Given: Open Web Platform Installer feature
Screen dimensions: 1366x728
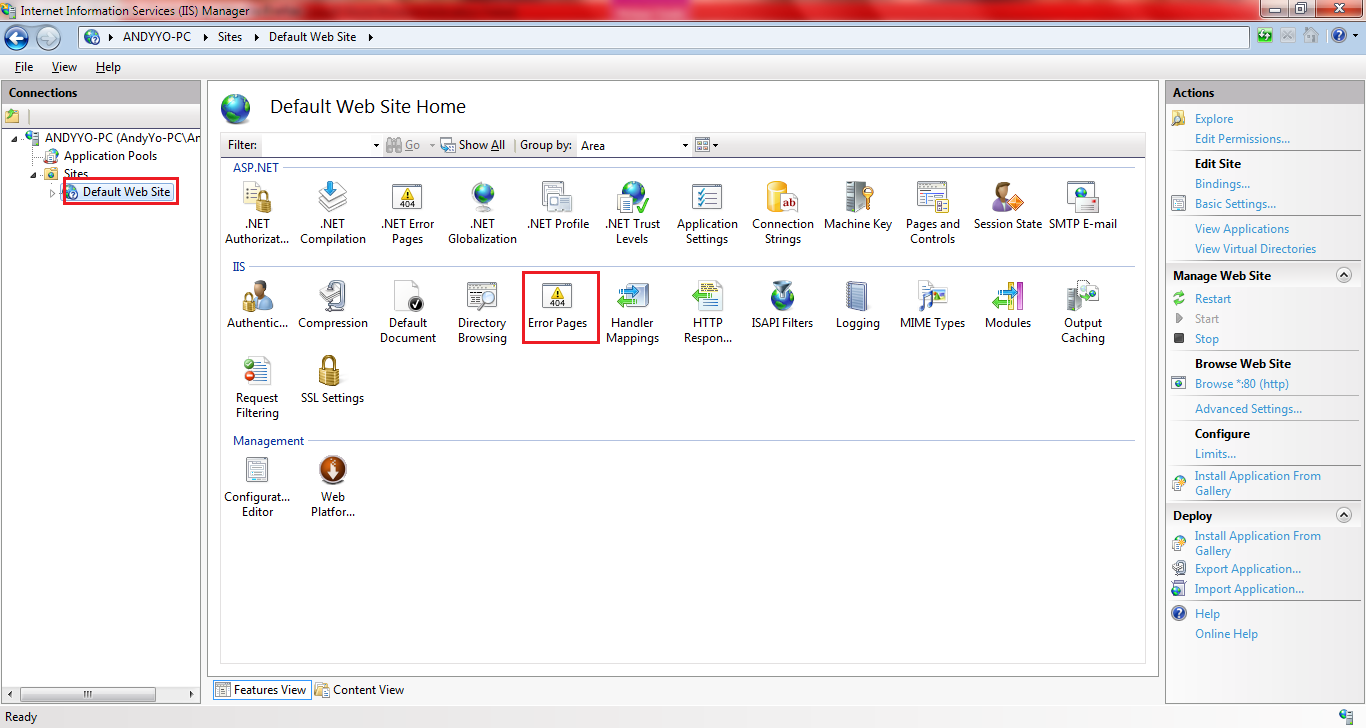Looking at the screenshot, I should pos(333,486).
